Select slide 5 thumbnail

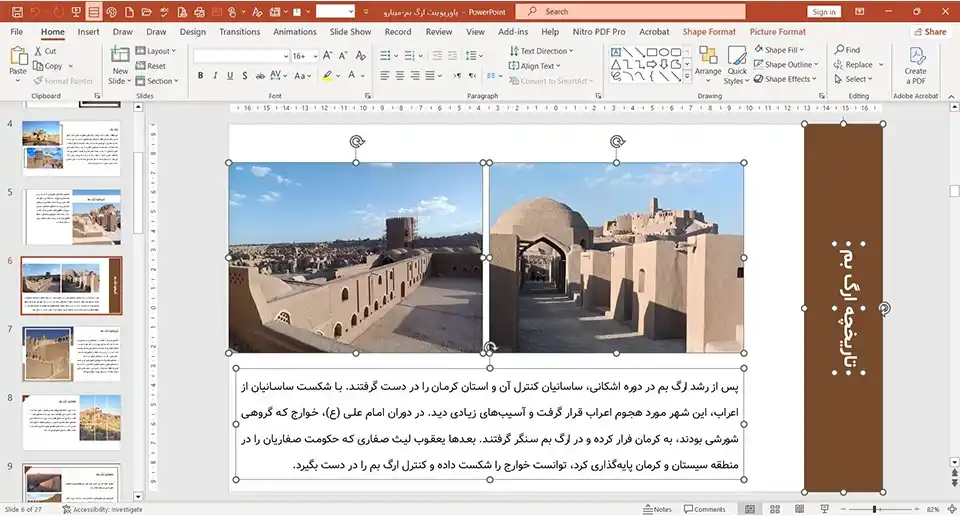(x=72, y=217)
